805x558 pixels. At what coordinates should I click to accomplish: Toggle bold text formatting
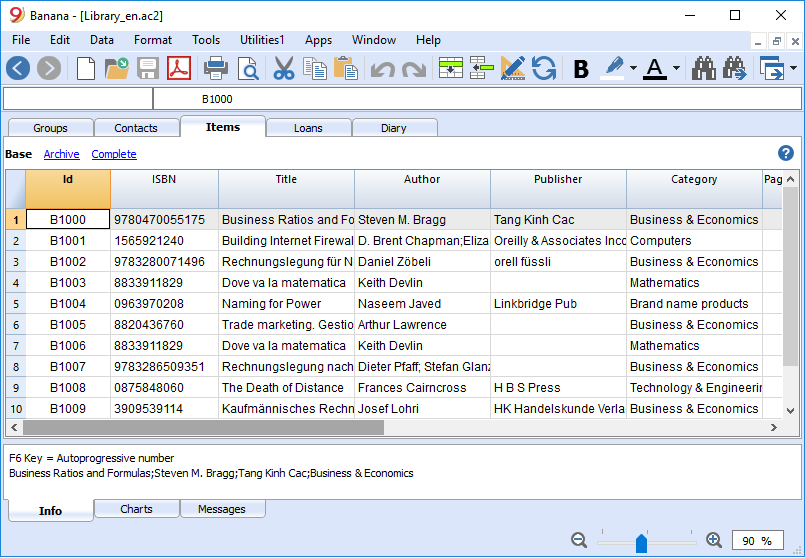coord(581,69)
